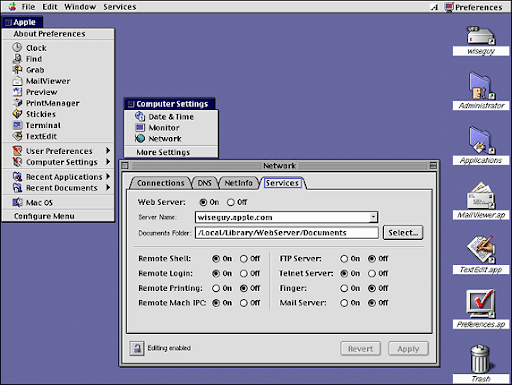Set Remote Printing to Off
Screen dimensions: 512x385
click(x=244, y=288)
